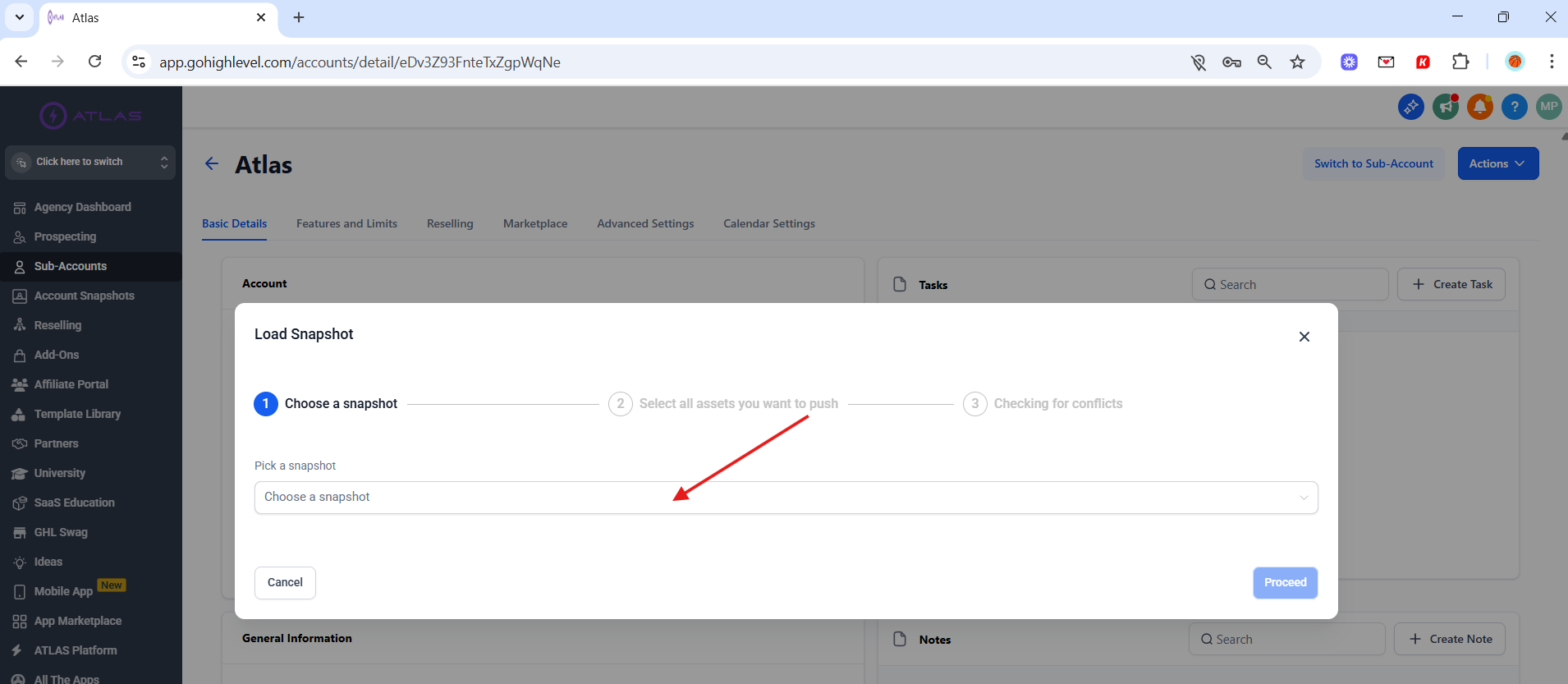
Task: Click the Partners handshake icon
Action: (x=20, y=444)
